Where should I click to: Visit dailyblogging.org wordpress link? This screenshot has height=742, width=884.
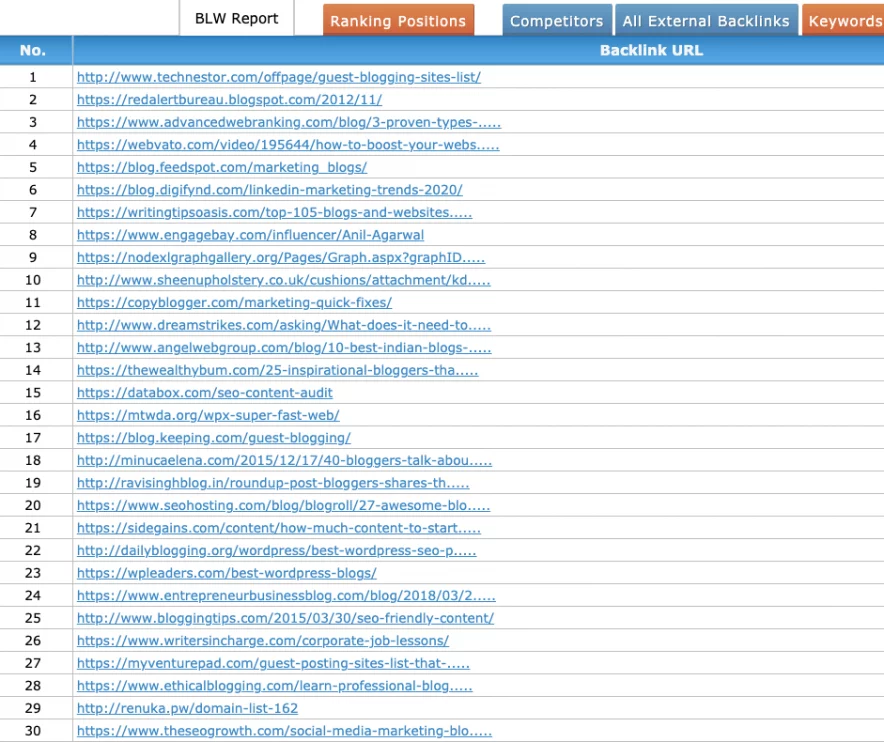[x=276, y=551]
